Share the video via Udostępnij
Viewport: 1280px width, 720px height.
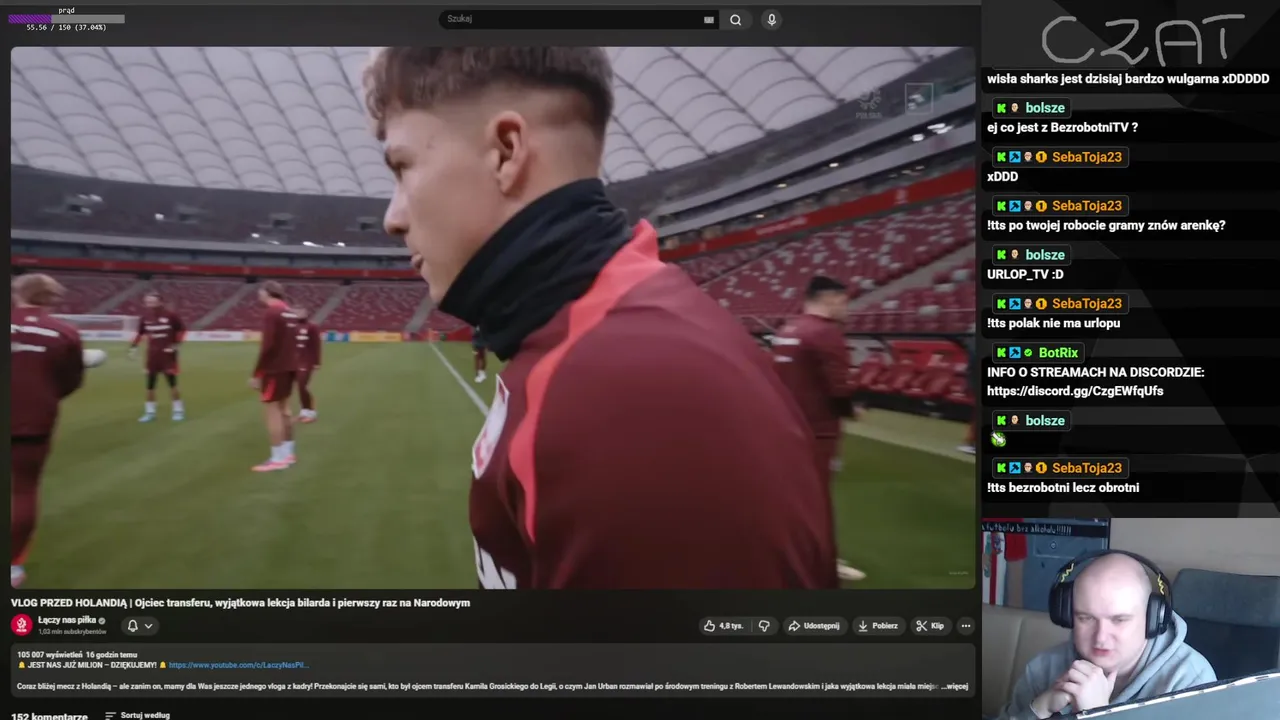point(814,626)
